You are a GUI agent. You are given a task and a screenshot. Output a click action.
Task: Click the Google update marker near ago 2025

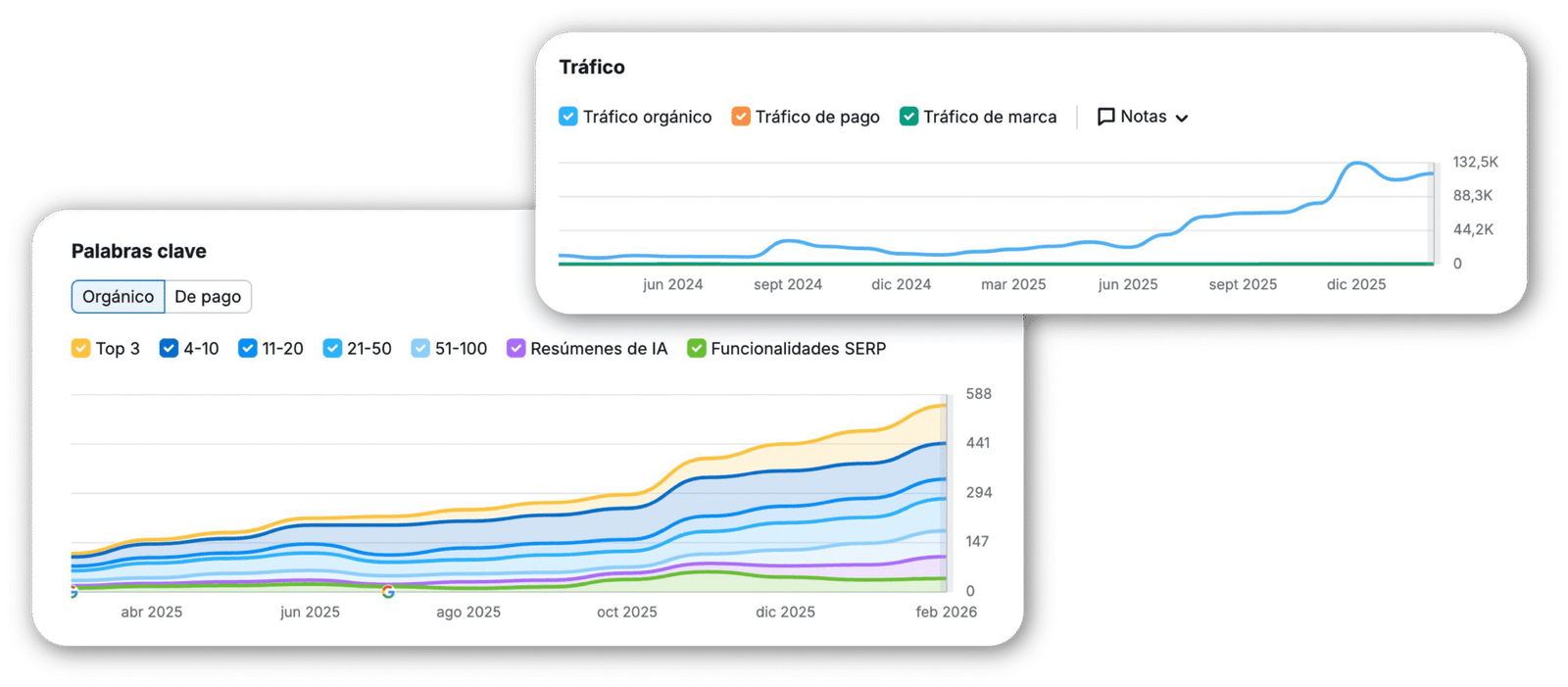[388, 591]
